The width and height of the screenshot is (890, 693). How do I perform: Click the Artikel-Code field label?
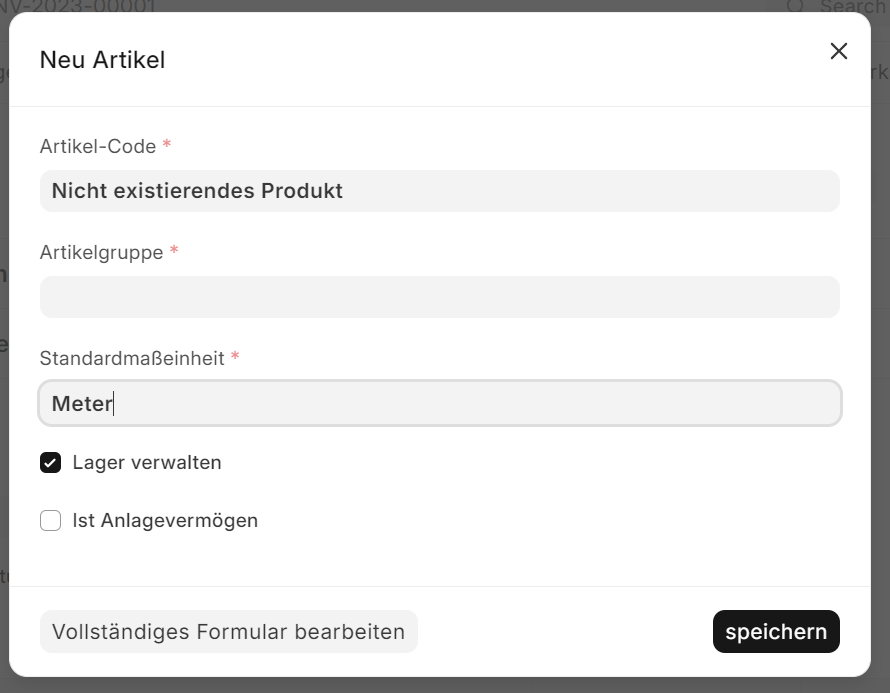click(x=98, y=147)
